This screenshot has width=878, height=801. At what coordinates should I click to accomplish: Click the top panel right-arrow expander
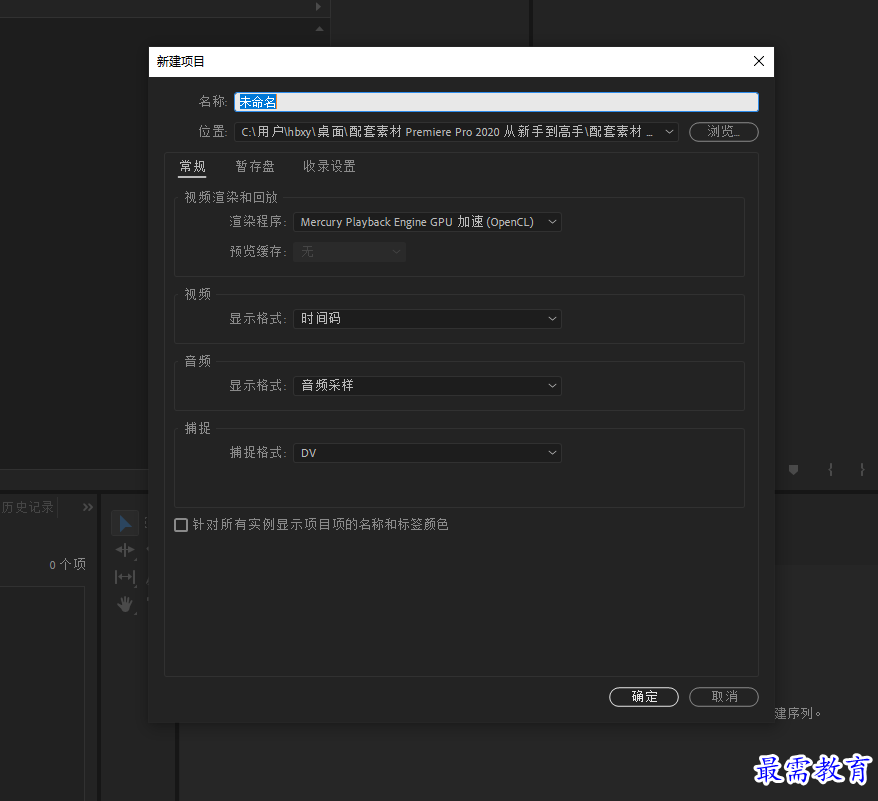point(318,7)
